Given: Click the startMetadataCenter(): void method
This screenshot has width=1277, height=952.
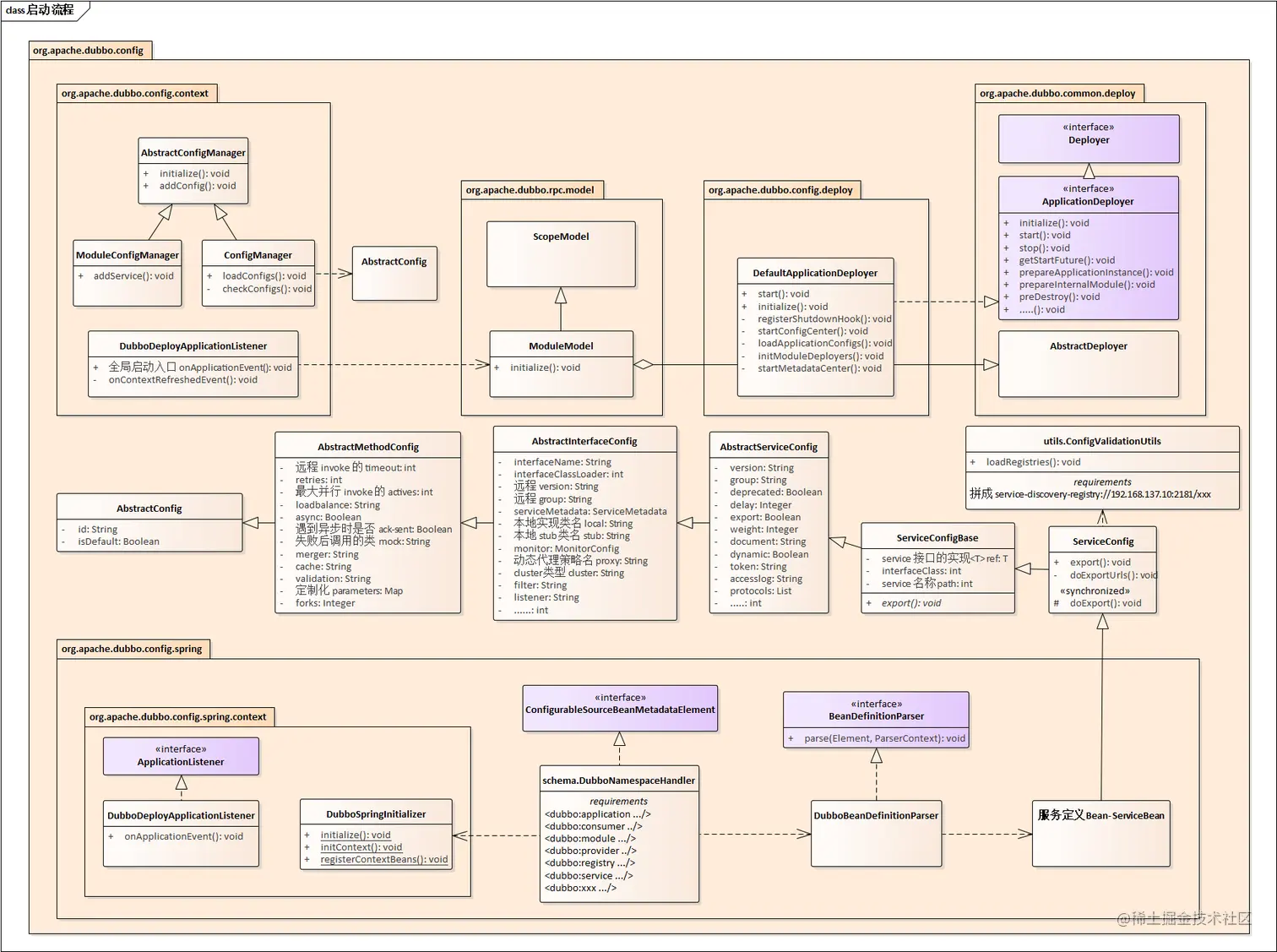Looking at the screenshot, I should [819, 368].
